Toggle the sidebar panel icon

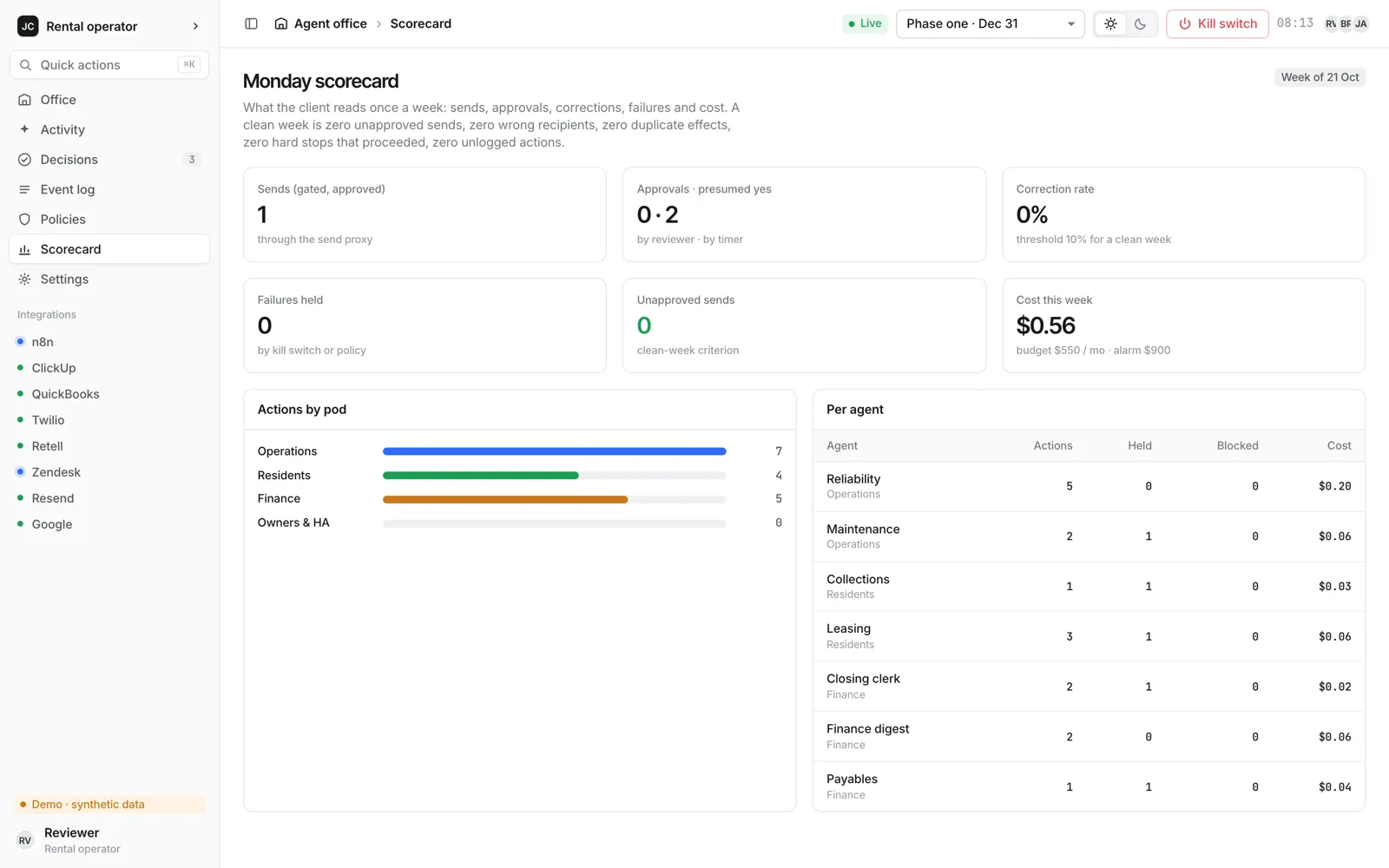click(x=251, y=23)
